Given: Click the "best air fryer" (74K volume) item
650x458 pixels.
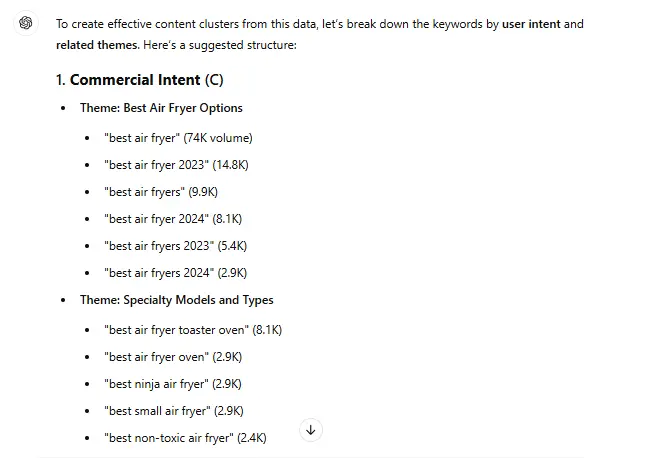Looking at the screenshot, I should point(178,138).
